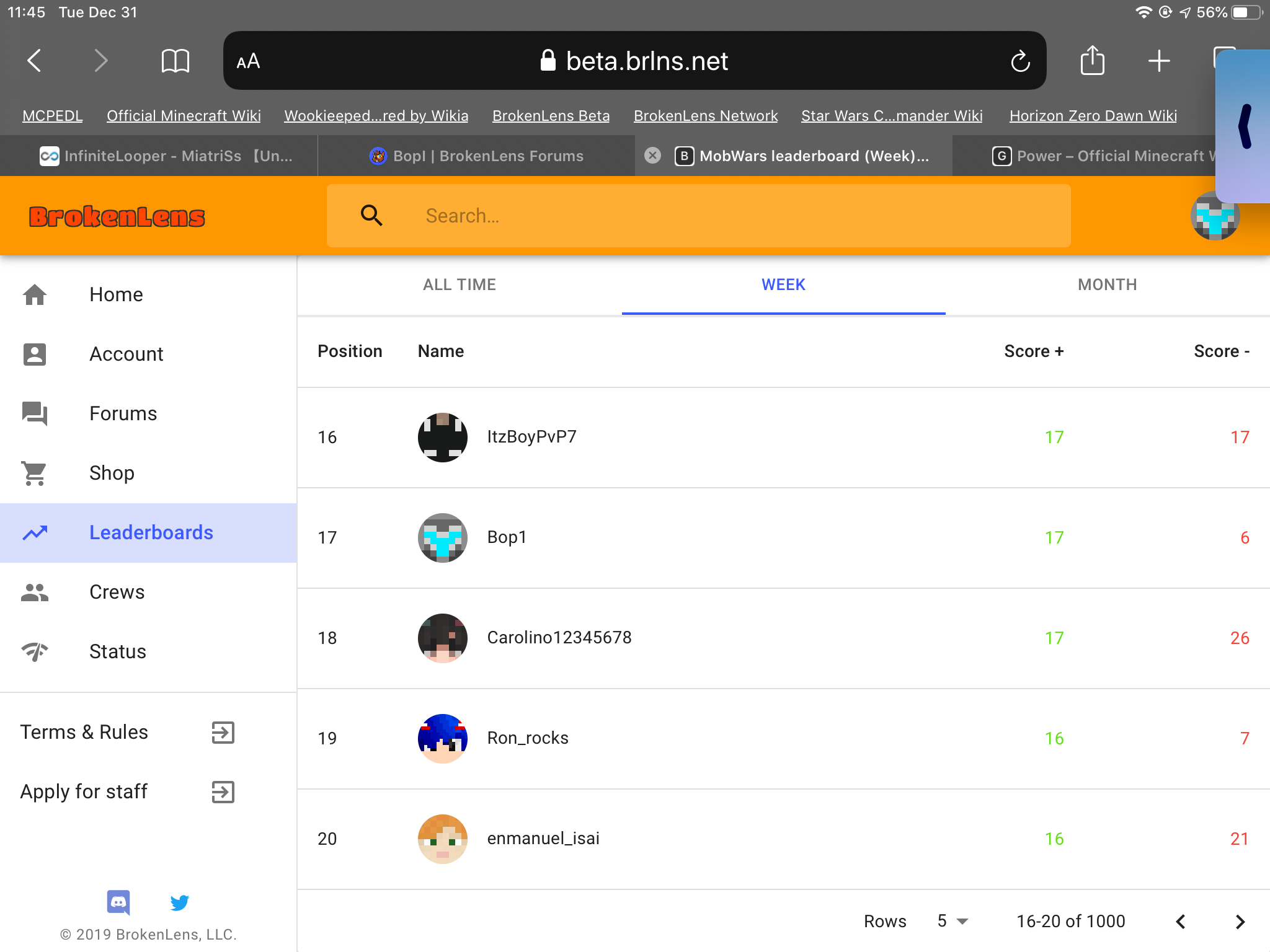Go to previous leaderboard page chevron
Image resolution: width=1270 pixels, height=952 pixels.
coord(1181,922)
